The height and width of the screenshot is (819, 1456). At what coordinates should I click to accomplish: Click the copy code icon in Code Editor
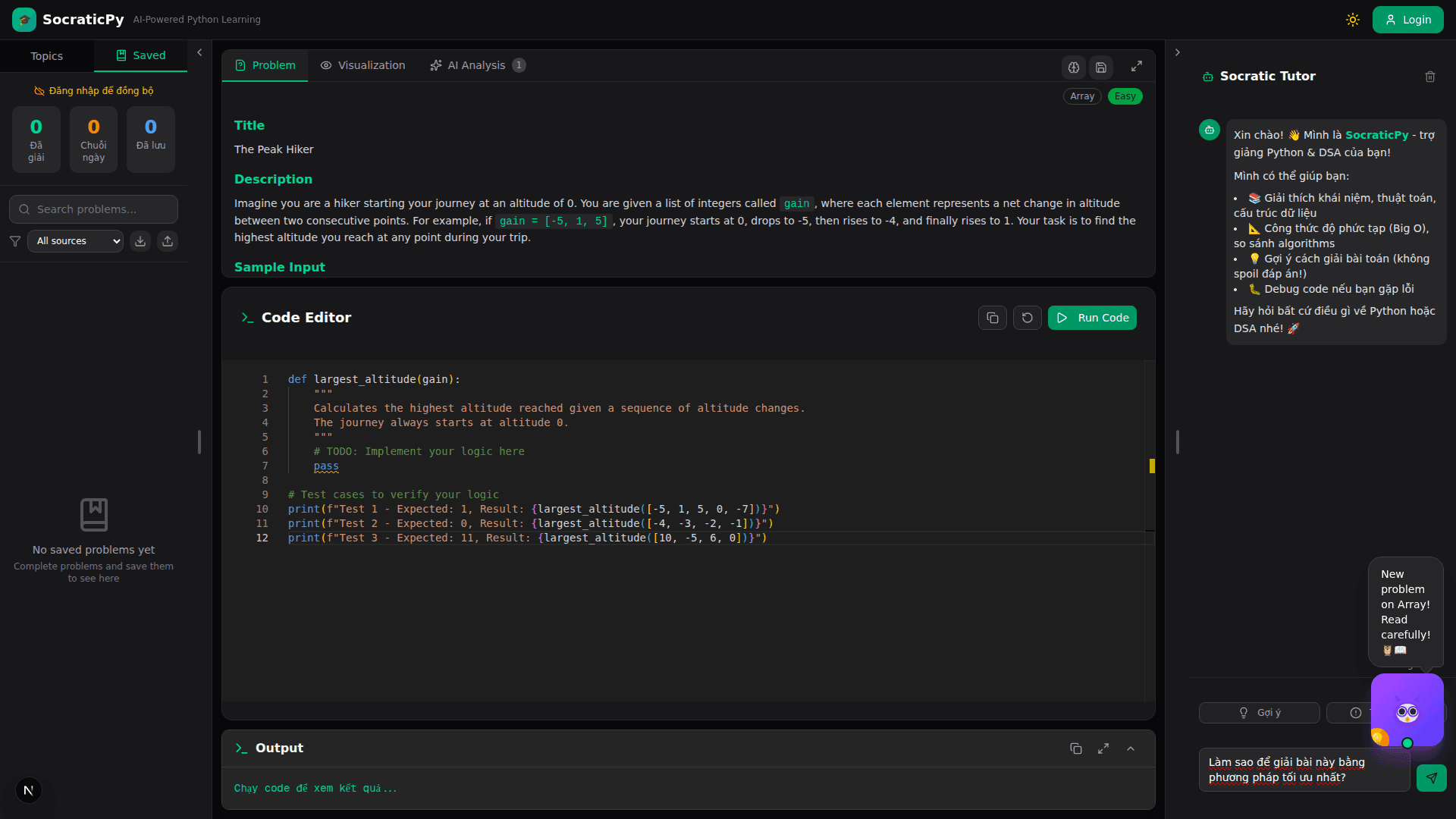click(992, 318)
